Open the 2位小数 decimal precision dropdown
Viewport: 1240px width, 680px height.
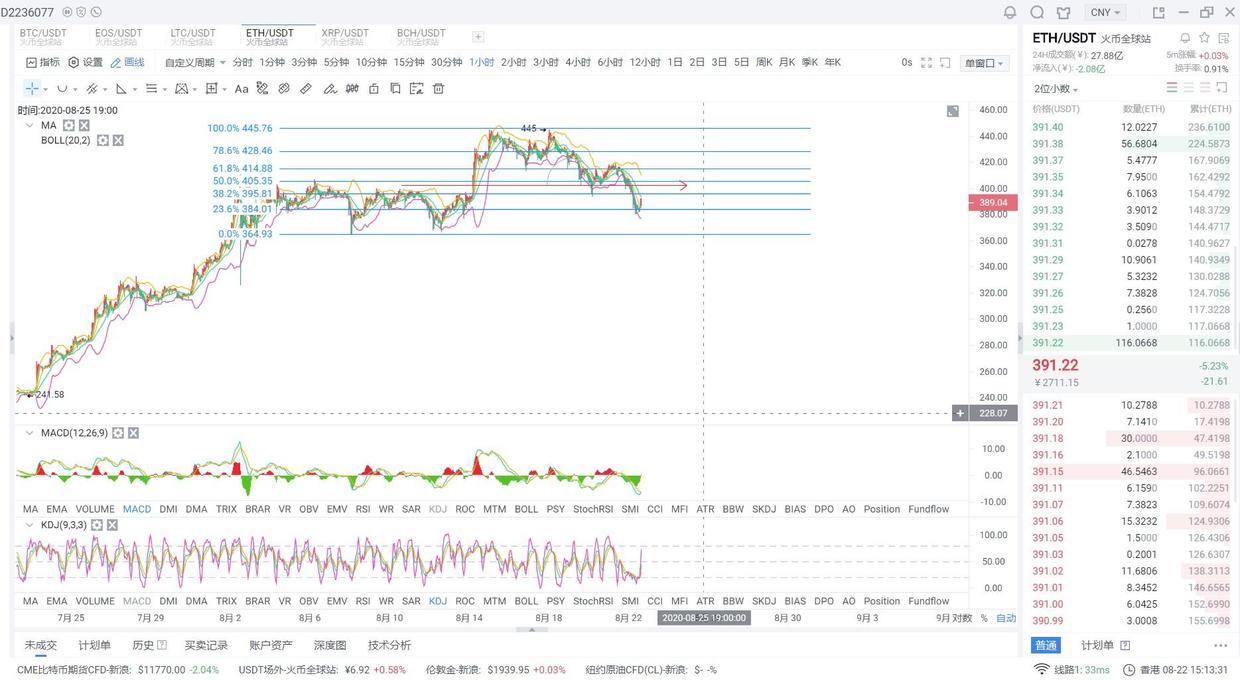coord(1056,89)
